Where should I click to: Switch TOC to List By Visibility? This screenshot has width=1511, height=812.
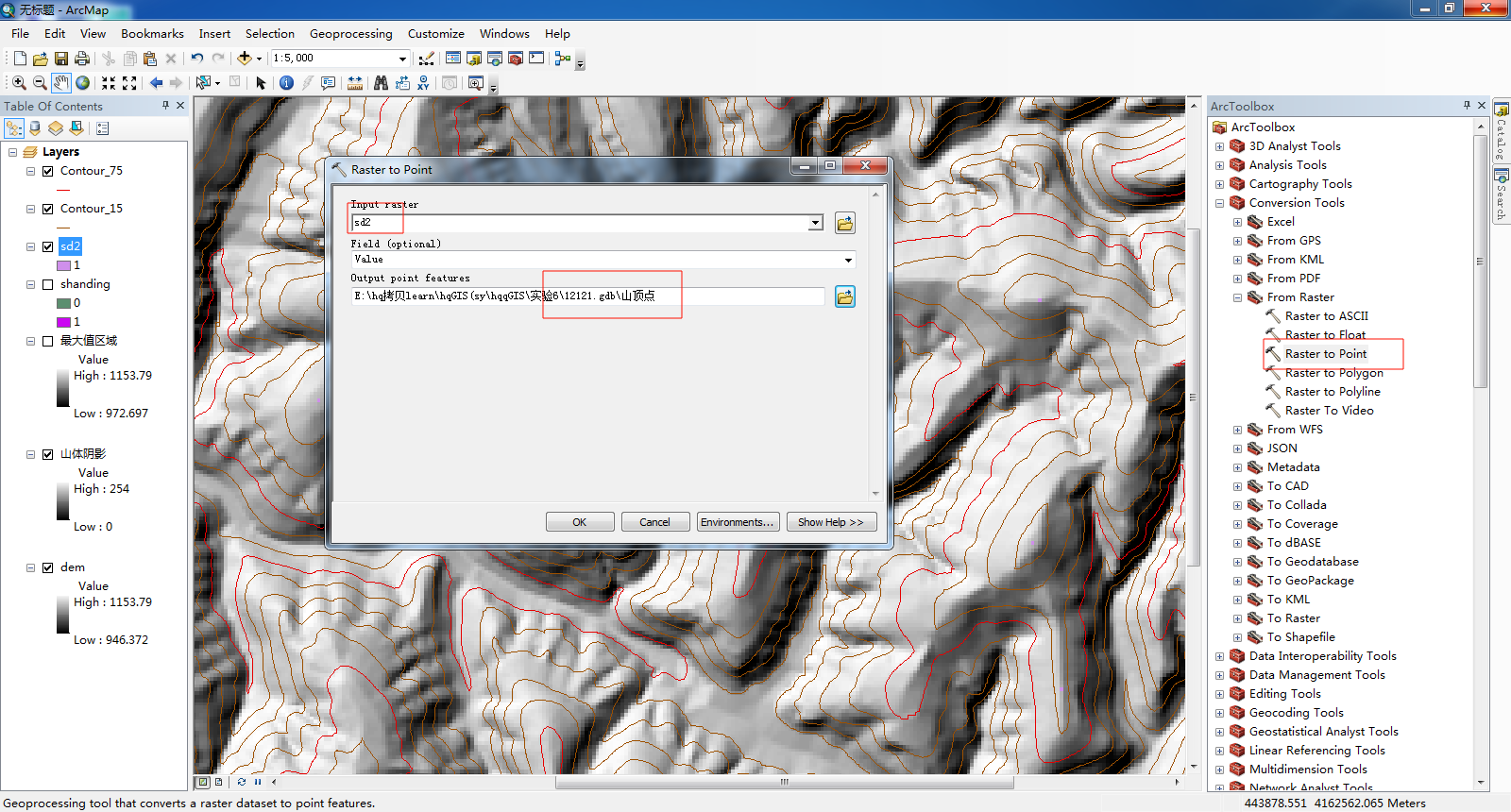(x=56, y=128)
